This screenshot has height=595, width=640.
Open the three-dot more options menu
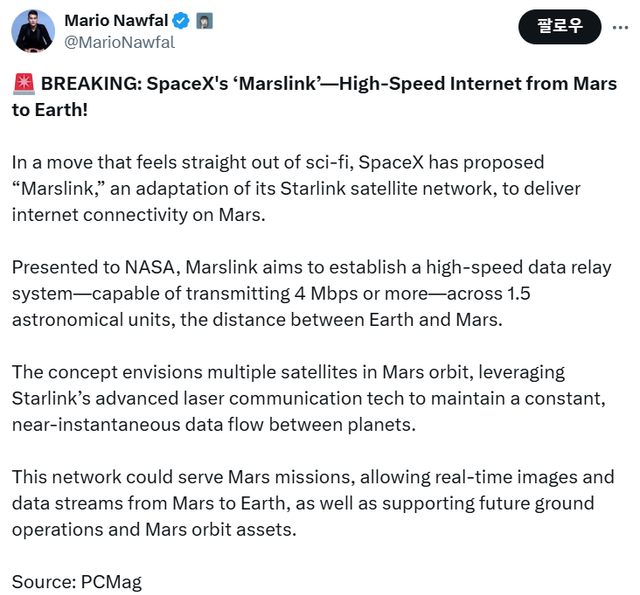(620, 28)
